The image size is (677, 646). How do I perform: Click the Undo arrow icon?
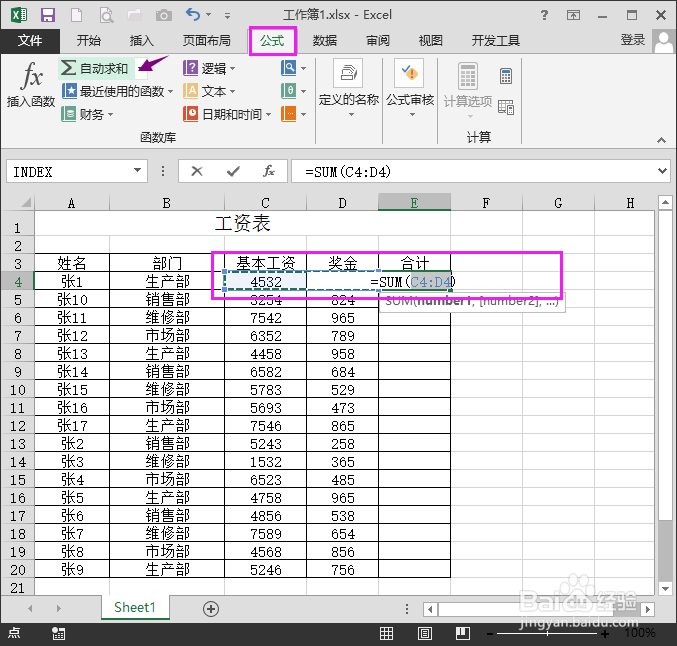[x=193, y=15]
